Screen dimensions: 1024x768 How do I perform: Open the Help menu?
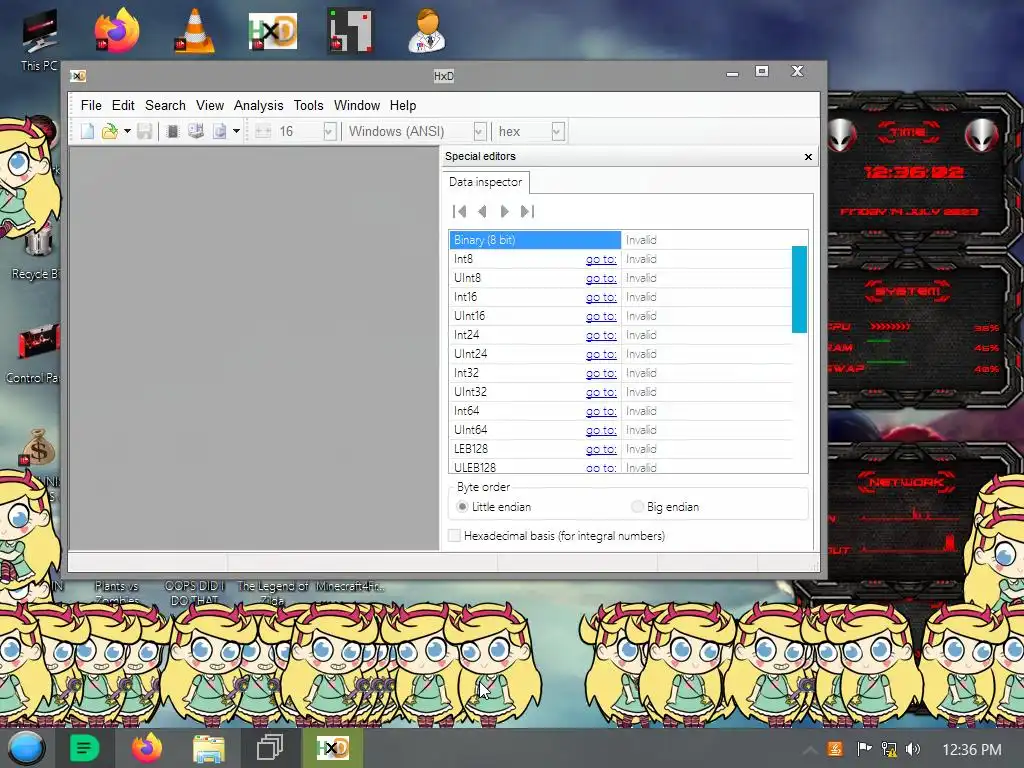(x=403, y=105)
